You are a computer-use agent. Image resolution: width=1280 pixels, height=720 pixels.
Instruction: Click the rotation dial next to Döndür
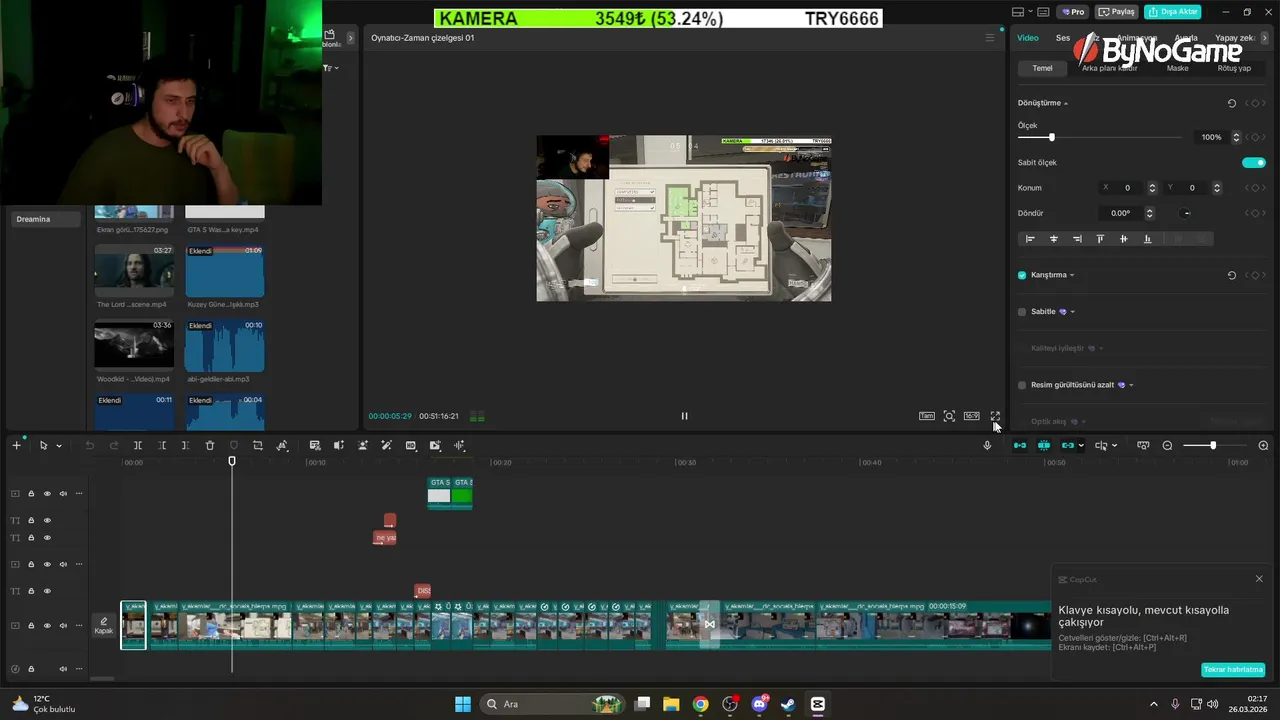1186,213
